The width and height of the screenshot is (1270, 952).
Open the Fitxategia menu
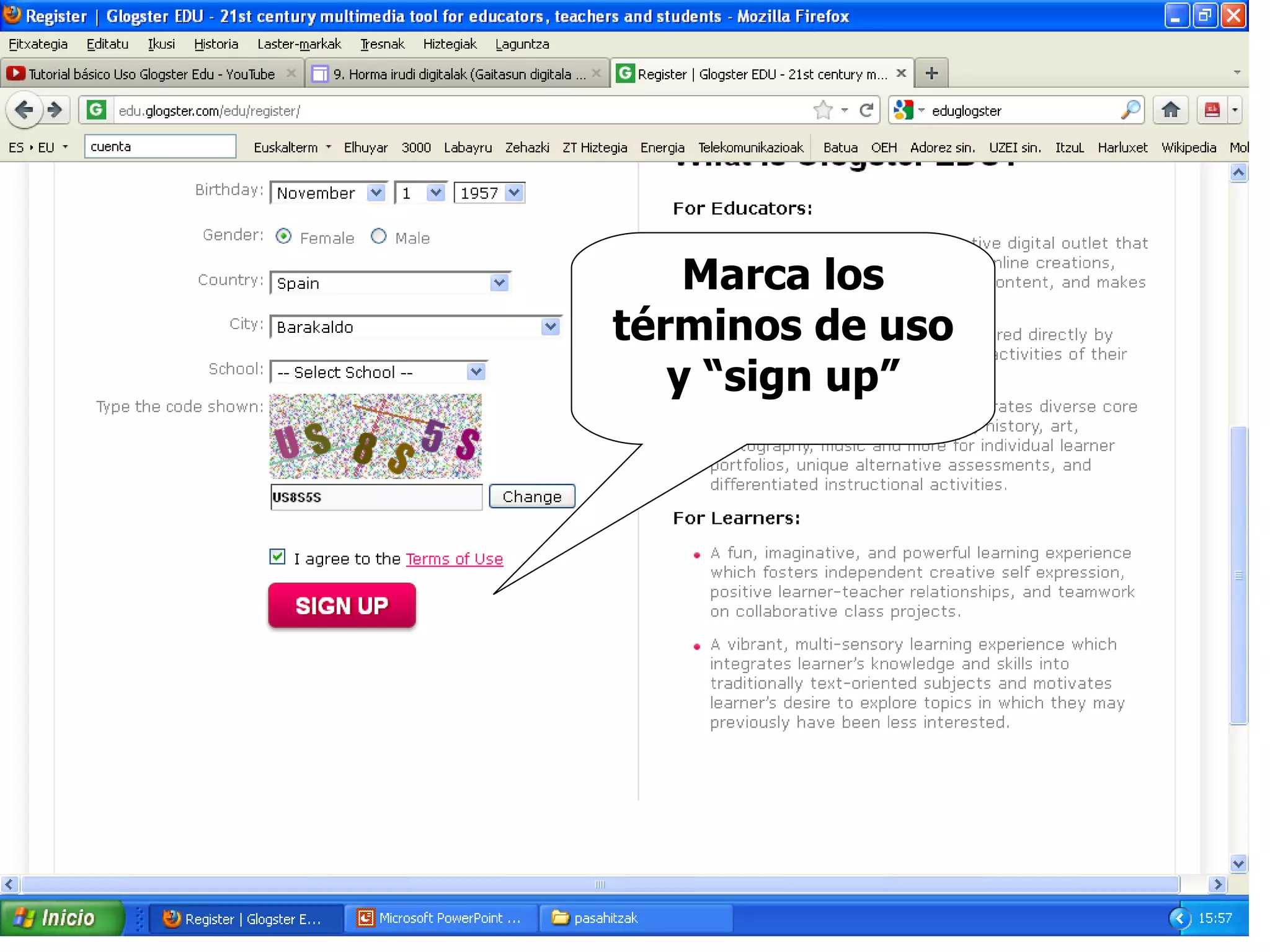click(x=38, y=44)
